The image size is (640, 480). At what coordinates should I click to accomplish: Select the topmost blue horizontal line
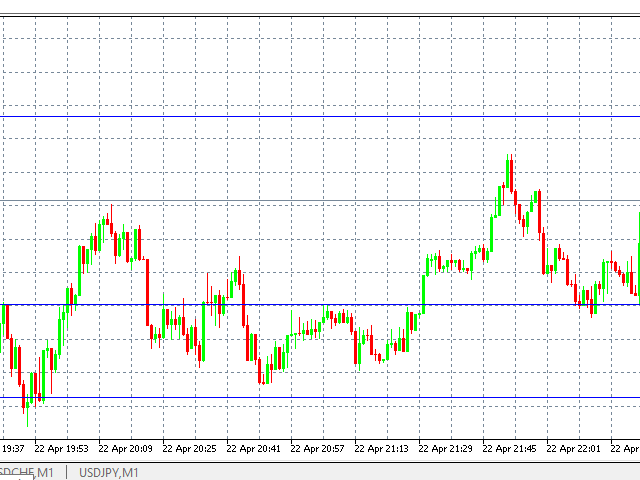320,117
